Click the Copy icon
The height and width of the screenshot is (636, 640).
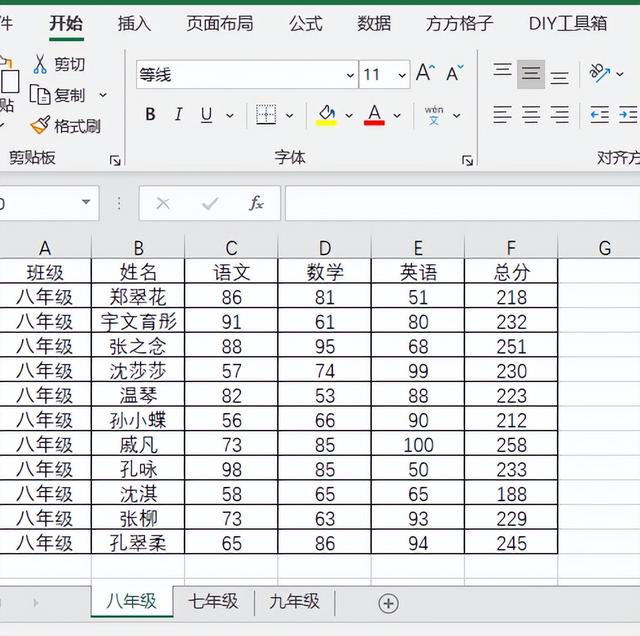pos(40,95)
